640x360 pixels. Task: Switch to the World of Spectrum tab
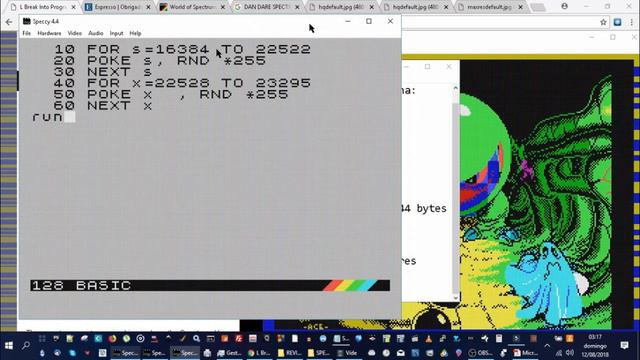point(192,7)
